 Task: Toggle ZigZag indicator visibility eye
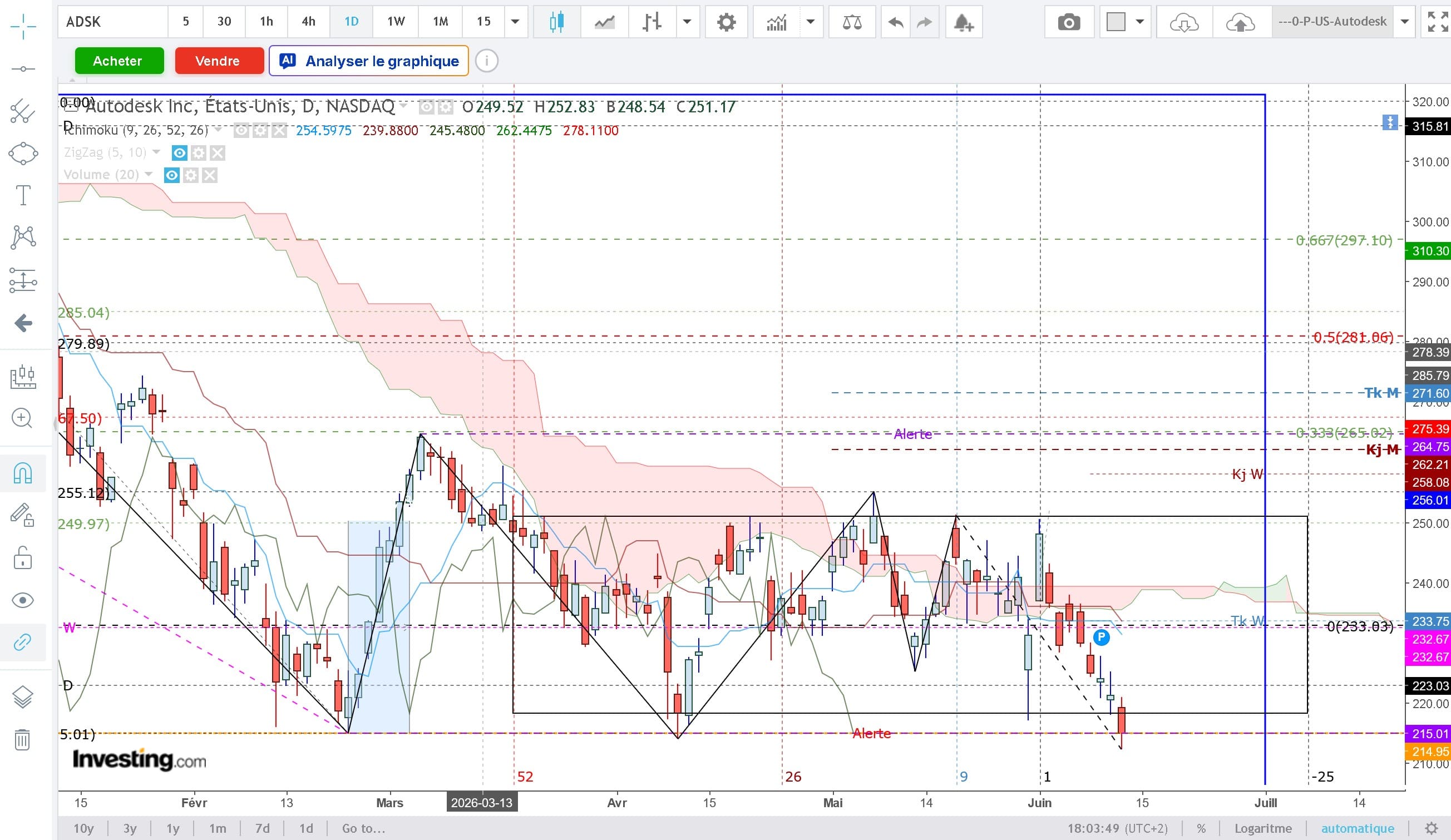click(179, 152)
